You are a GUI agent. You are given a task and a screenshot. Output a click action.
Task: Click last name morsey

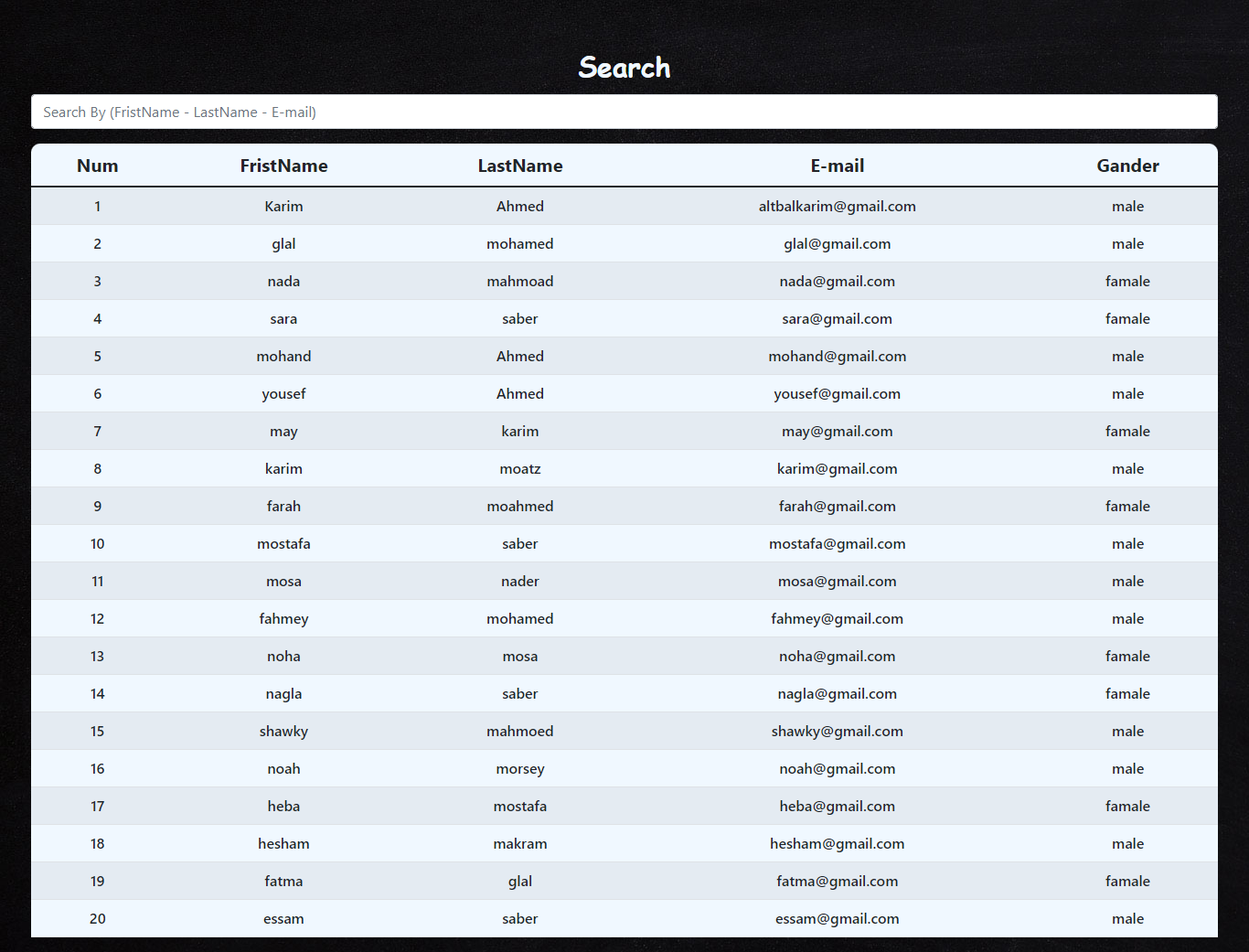point(520,769)
